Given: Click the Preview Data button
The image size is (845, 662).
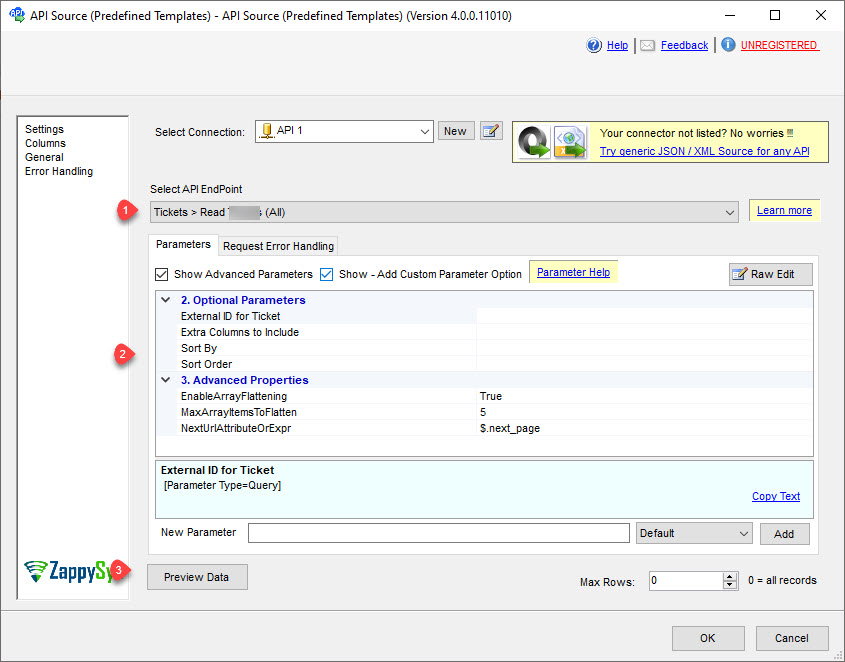Looking at the screenshot, I should pos(197,577).
